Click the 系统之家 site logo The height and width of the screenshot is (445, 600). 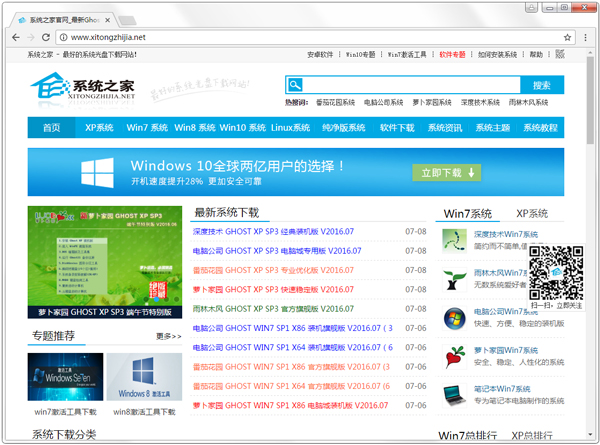click(x=83, y=86)
